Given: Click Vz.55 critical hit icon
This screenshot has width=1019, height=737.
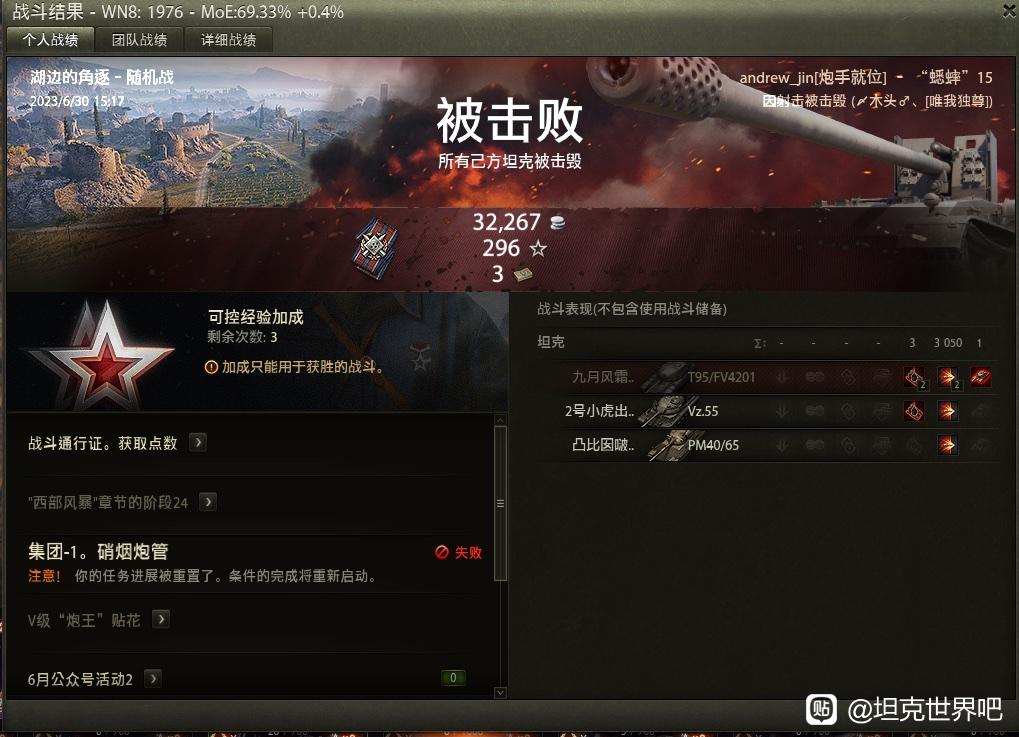Looking at the screenshot, I should [x=914, y=411].
